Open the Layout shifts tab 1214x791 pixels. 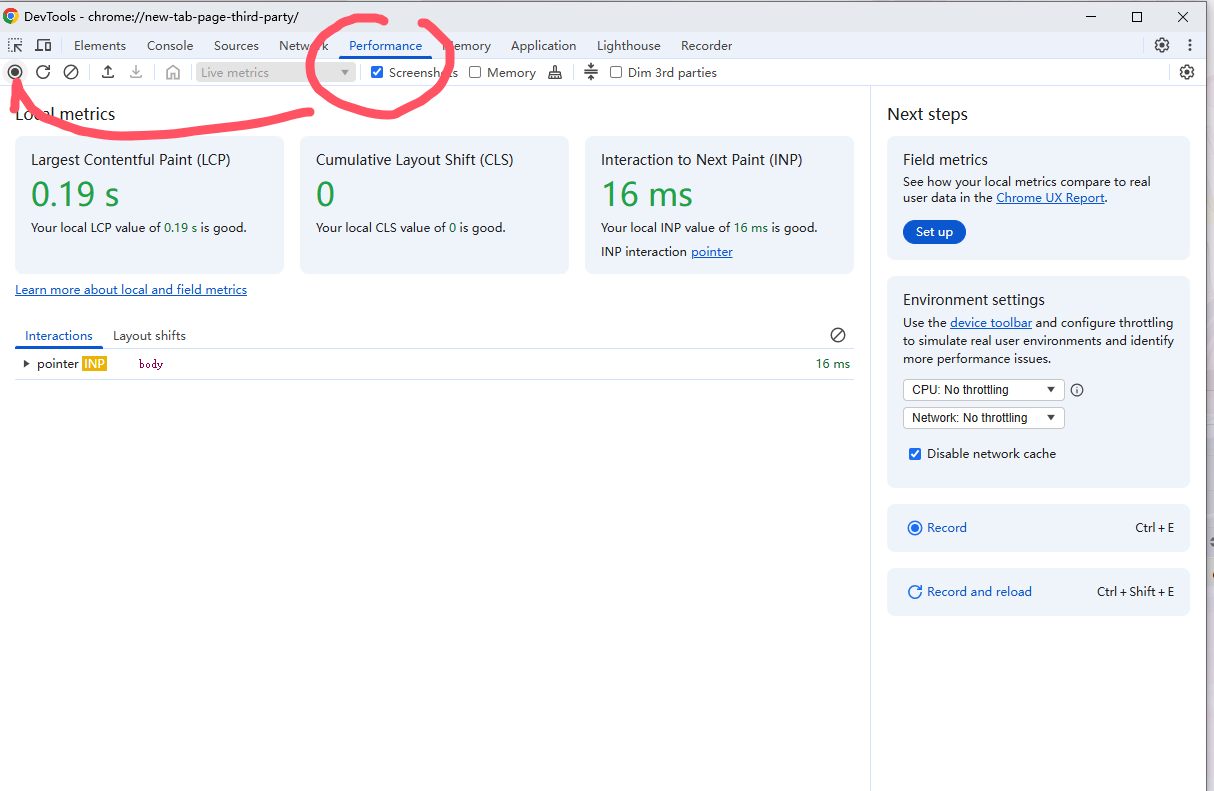(149, 336)
